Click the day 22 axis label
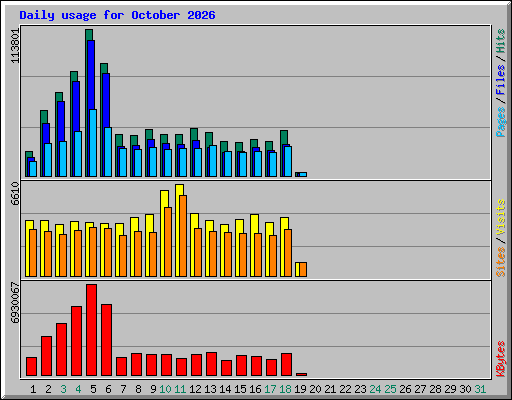512x400 pixels. pyautogui.click(x=345, y=389)
